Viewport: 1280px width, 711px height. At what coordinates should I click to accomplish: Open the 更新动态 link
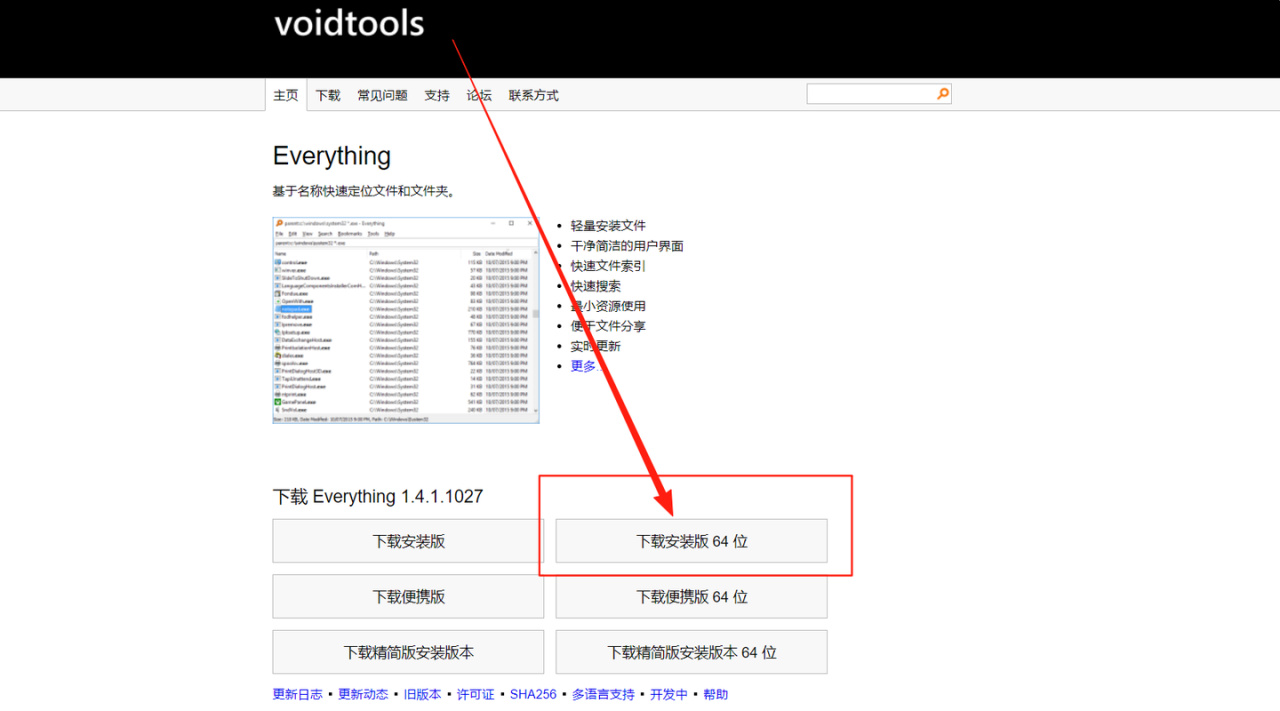pyautogui.click(x=363, y=694)
